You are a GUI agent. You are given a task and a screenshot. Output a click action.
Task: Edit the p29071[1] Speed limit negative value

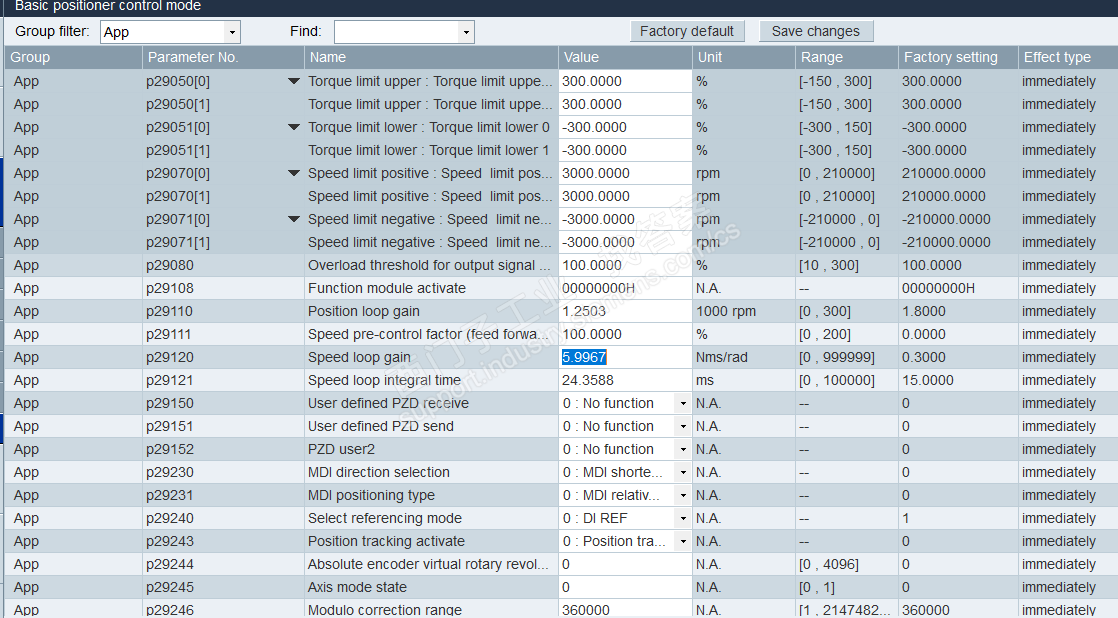pos(625,242)
